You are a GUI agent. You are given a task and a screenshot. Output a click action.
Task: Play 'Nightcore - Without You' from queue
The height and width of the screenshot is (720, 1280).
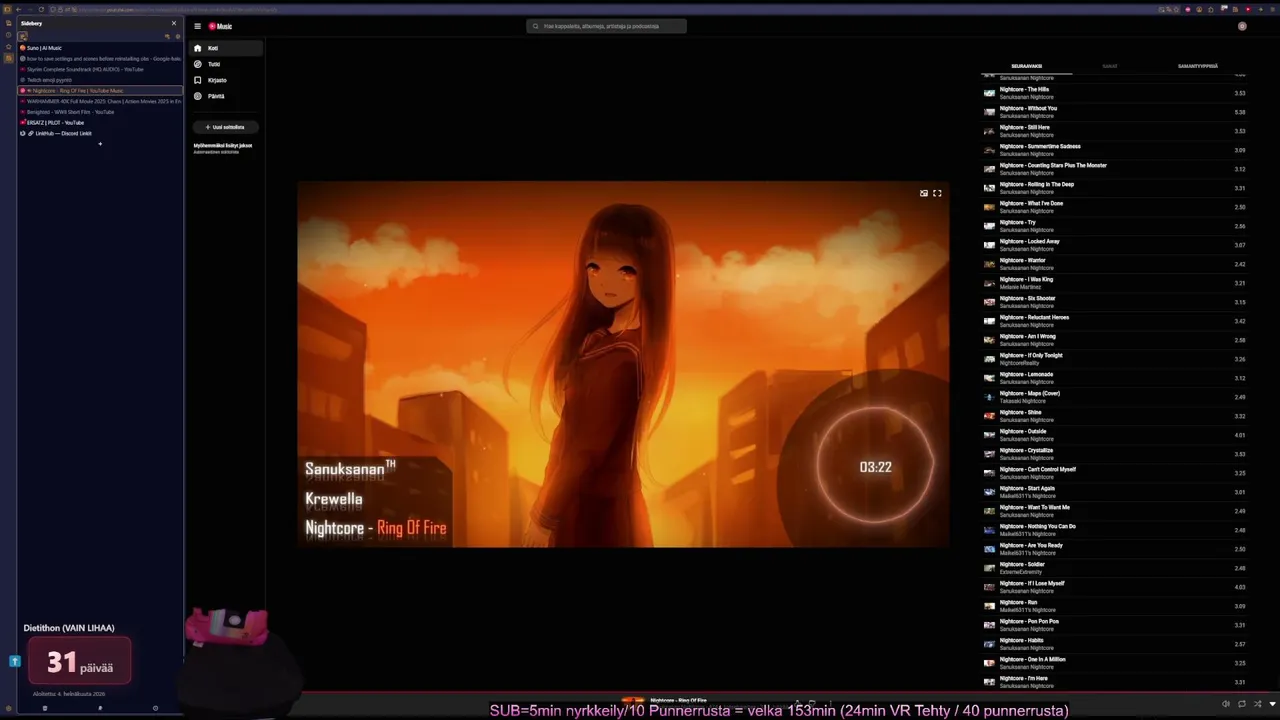coord(1115,112)
